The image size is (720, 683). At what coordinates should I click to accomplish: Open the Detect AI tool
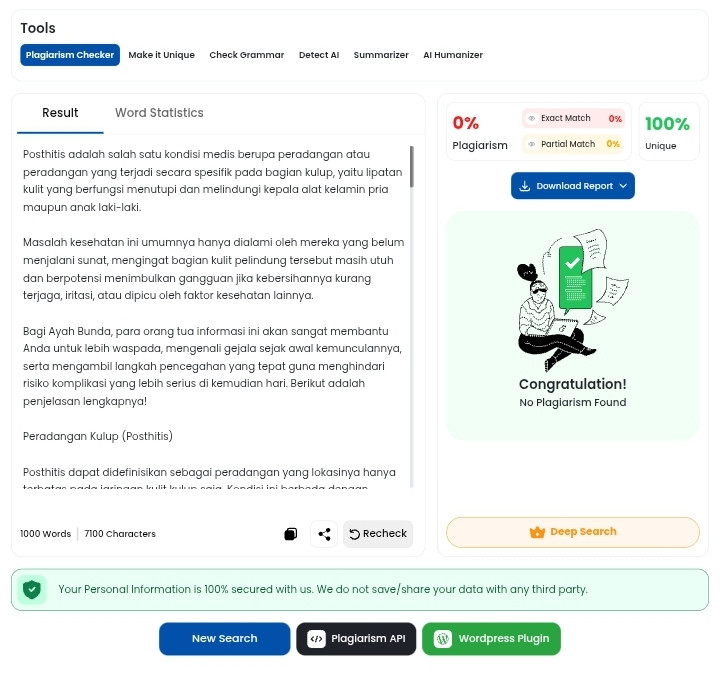coord(319,55)
